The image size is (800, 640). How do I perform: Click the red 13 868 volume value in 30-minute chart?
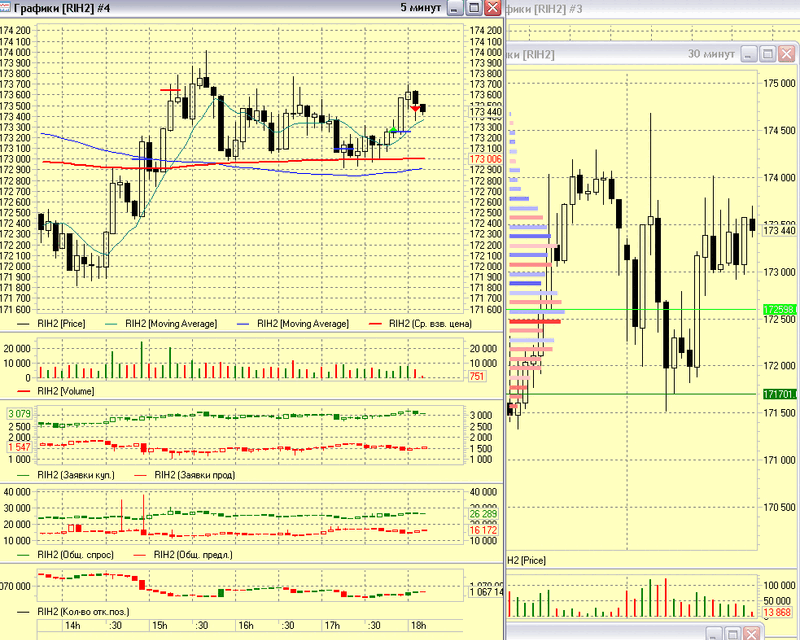click(x=777, y=612)
